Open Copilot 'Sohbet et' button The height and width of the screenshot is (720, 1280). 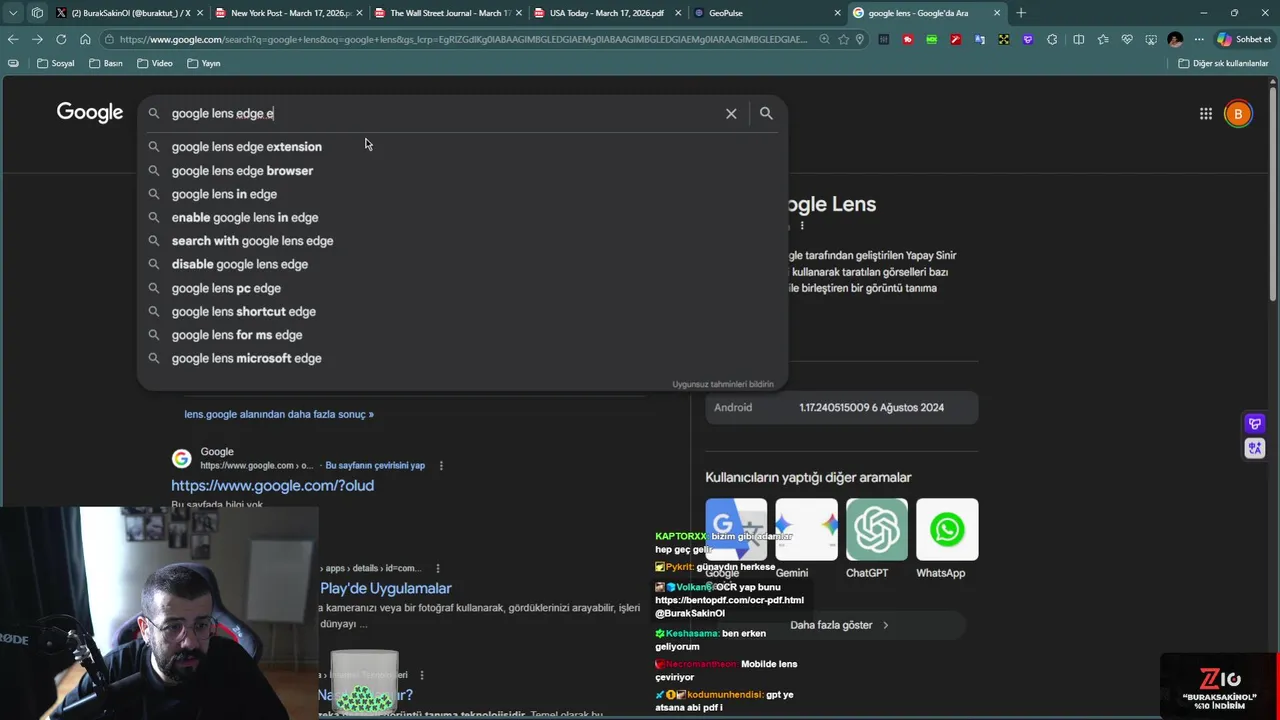coord(1243,40)
